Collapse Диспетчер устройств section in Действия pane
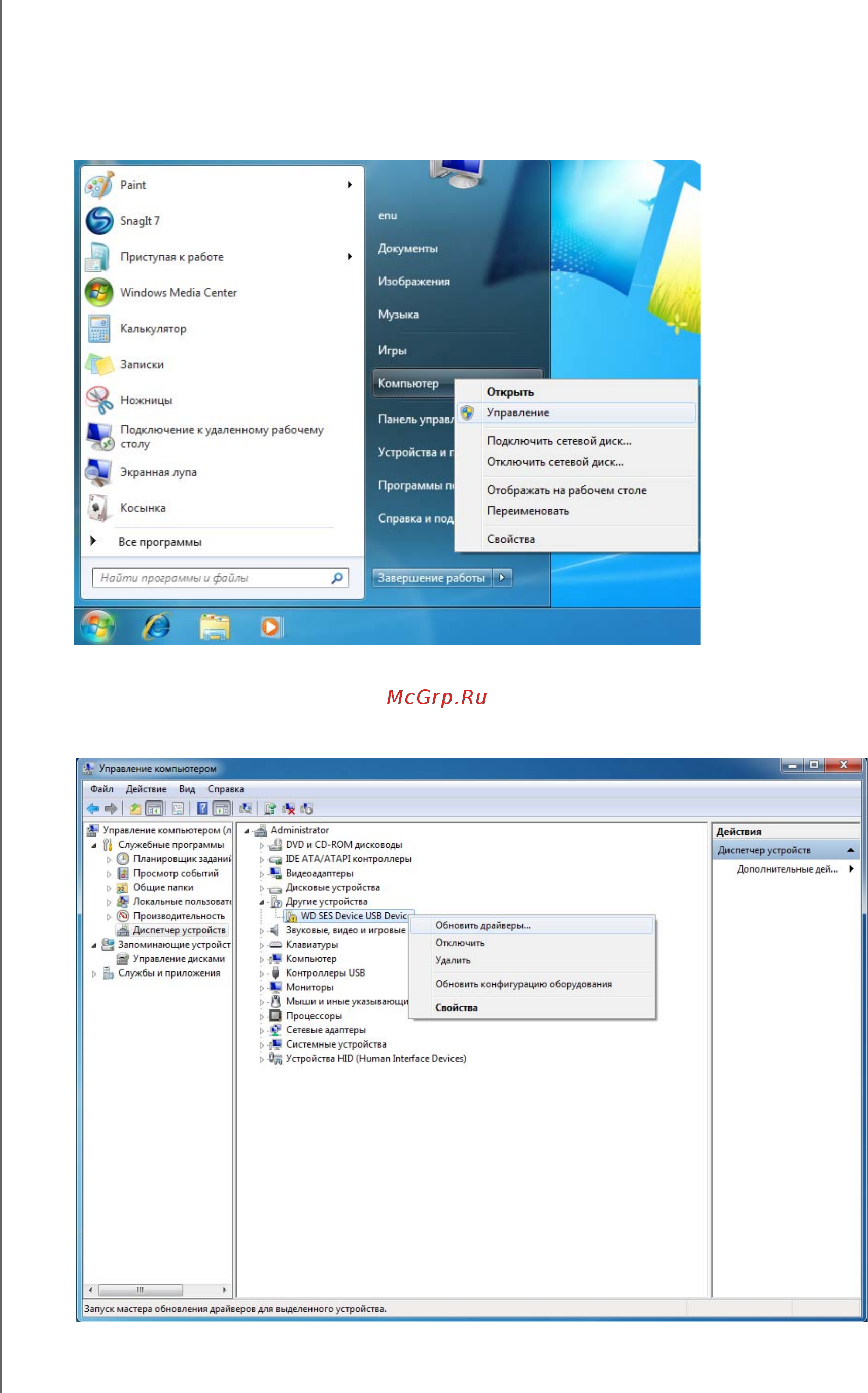Viewport: 868px width, 1393px height. click(x=851, y=850)
